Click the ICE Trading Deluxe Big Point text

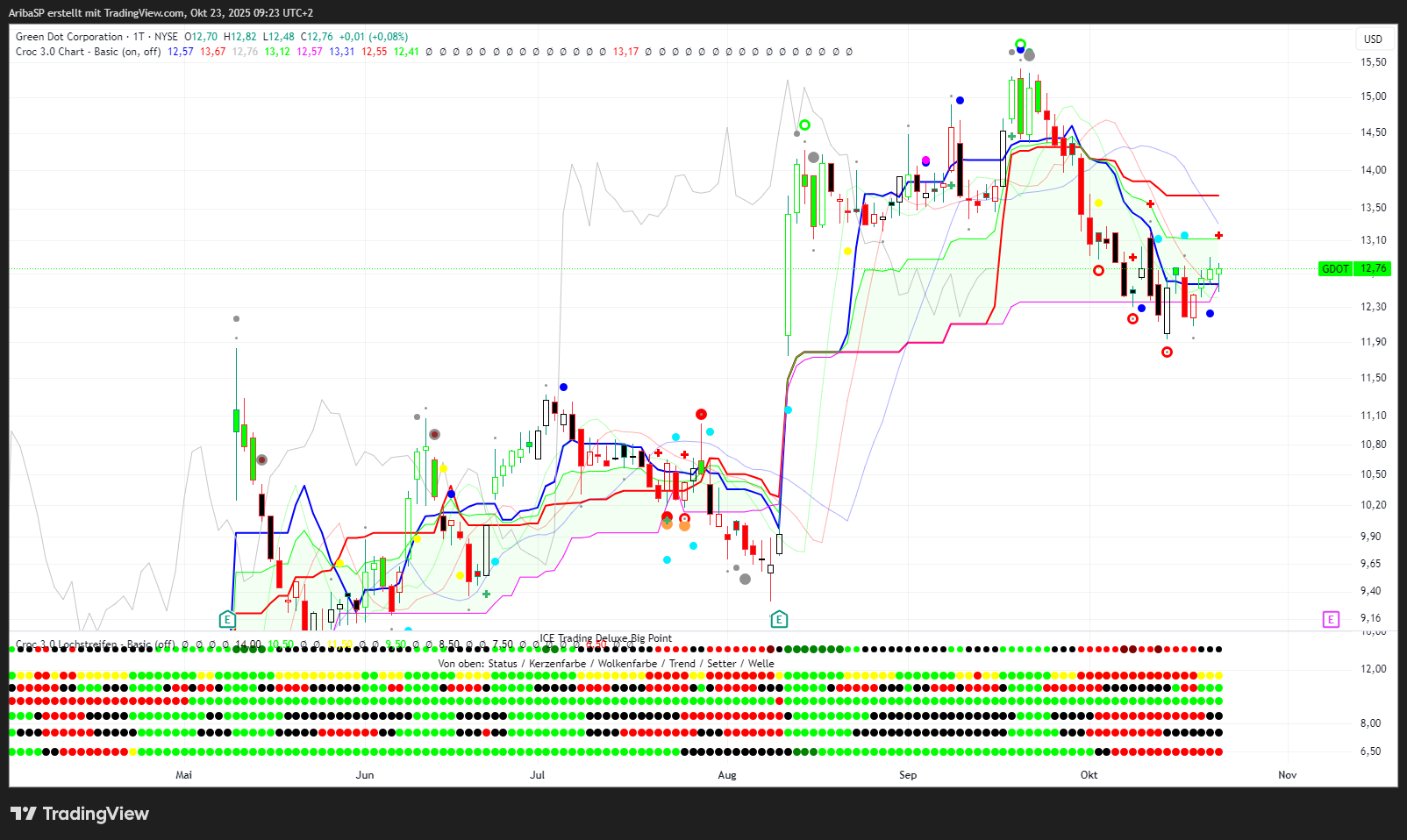[605, 638]
